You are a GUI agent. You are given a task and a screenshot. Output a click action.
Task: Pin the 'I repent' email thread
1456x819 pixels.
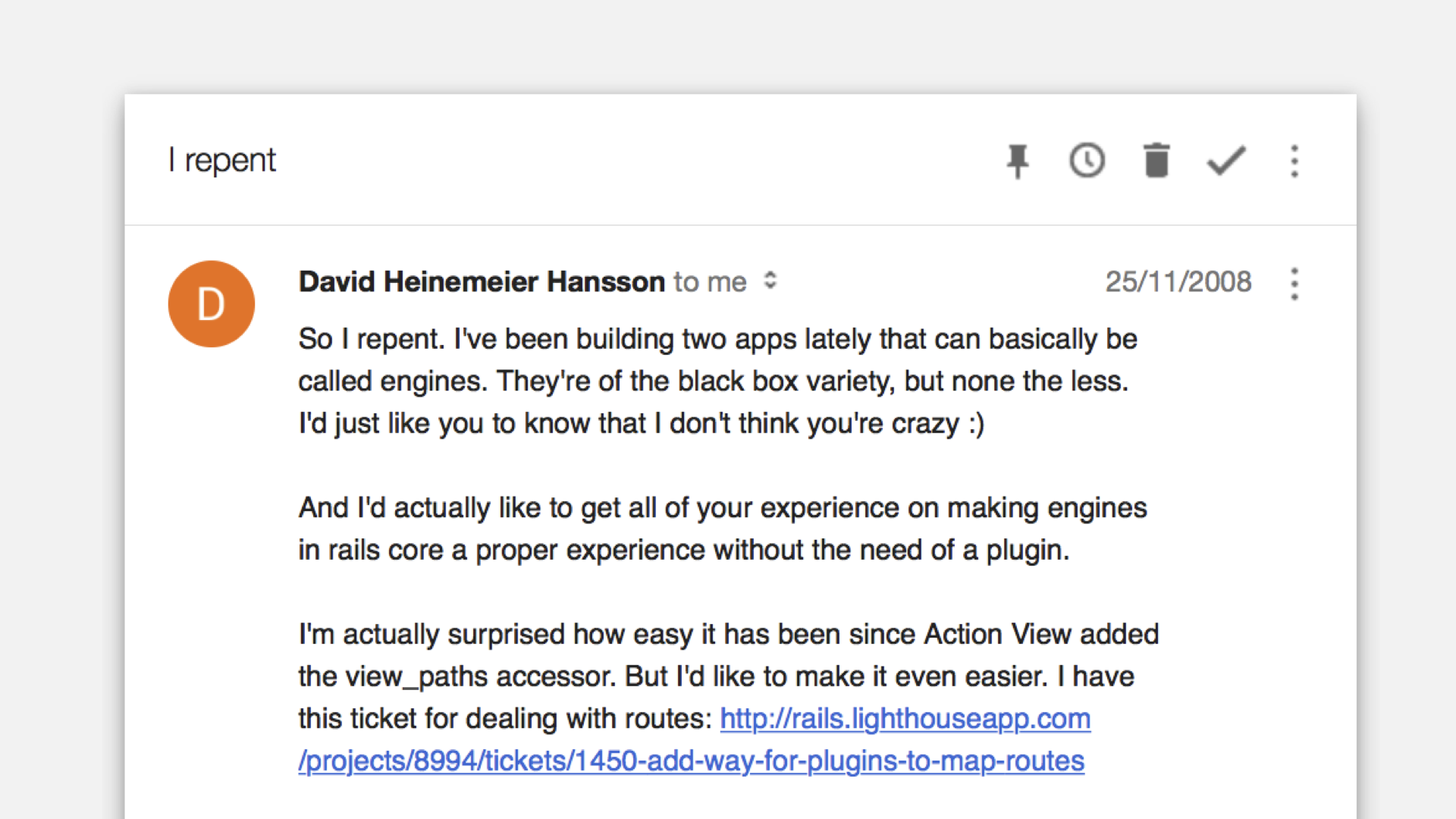[x=1018, y=161]
